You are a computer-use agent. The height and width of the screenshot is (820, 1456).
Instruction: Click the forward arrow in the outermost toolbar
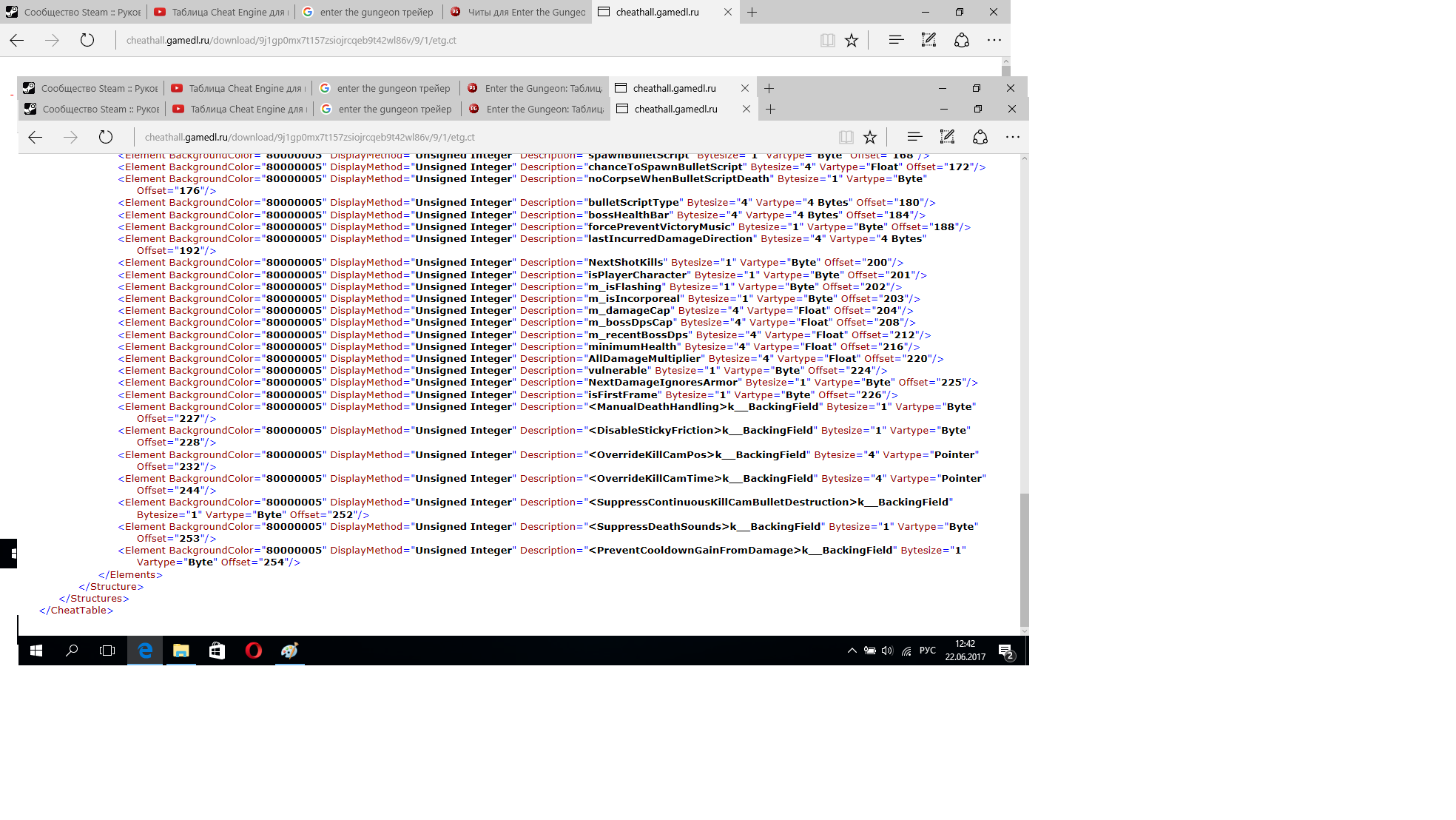click(x=52, y=40)
